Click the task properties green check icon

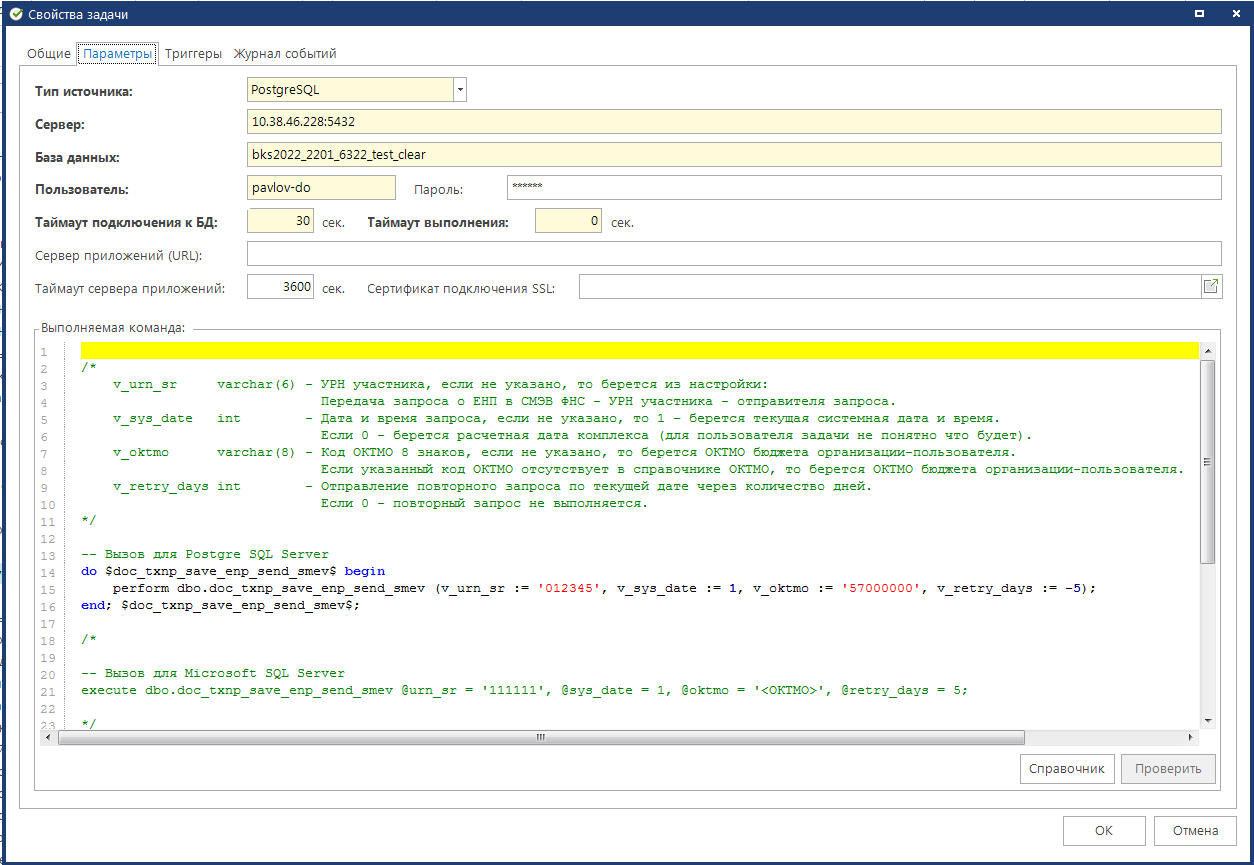[15, 14]
